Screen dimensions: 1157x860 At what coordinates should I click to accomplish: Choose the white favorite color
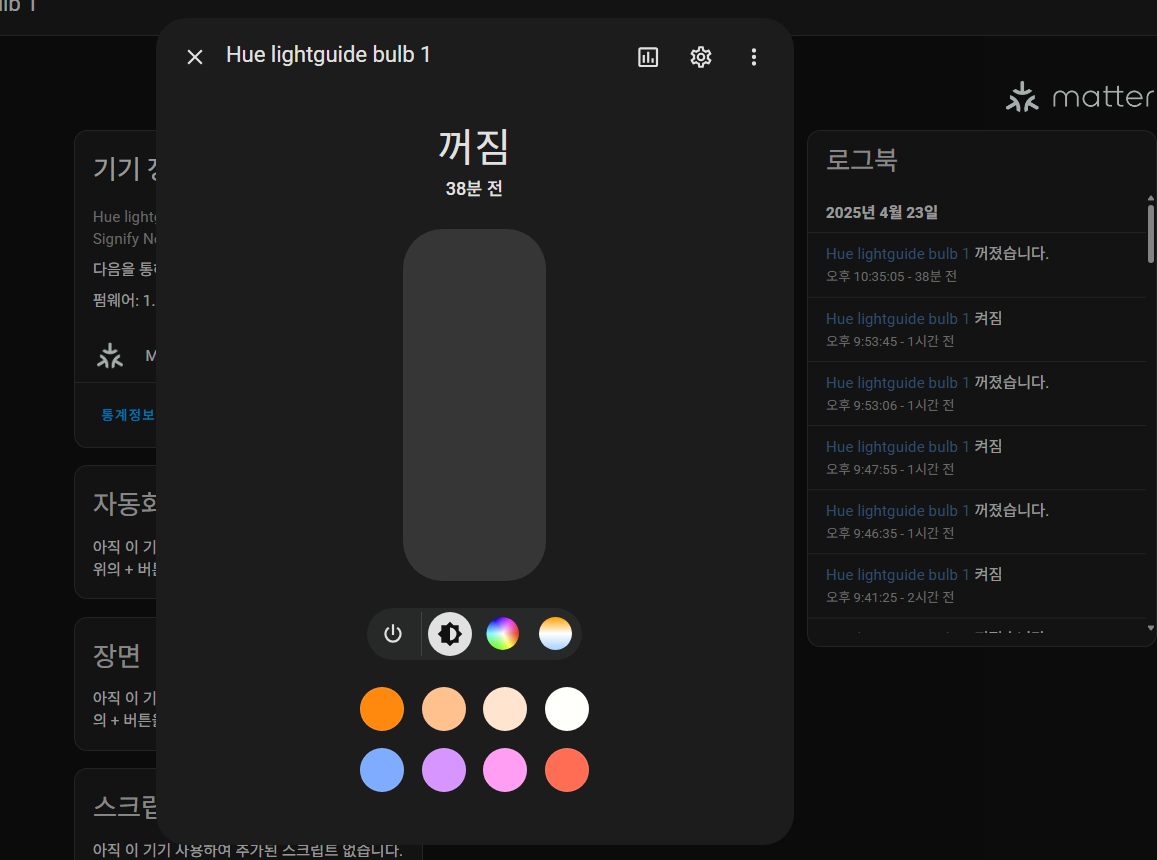(567, 709)
